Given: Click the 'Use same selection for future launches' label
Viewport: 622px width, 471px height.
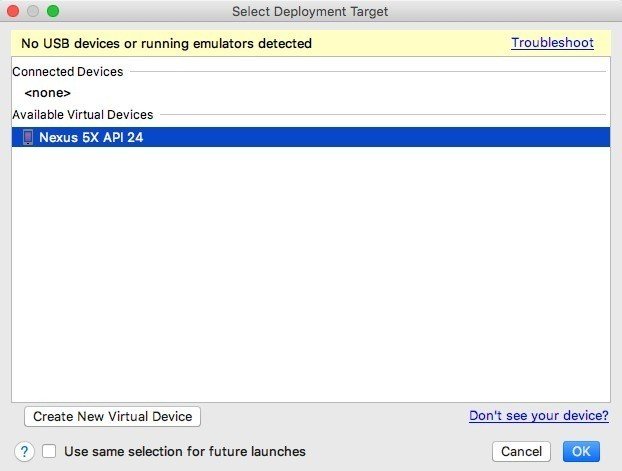Looking at the screenshot, I should pyautogui.click(x=185, y=452).
